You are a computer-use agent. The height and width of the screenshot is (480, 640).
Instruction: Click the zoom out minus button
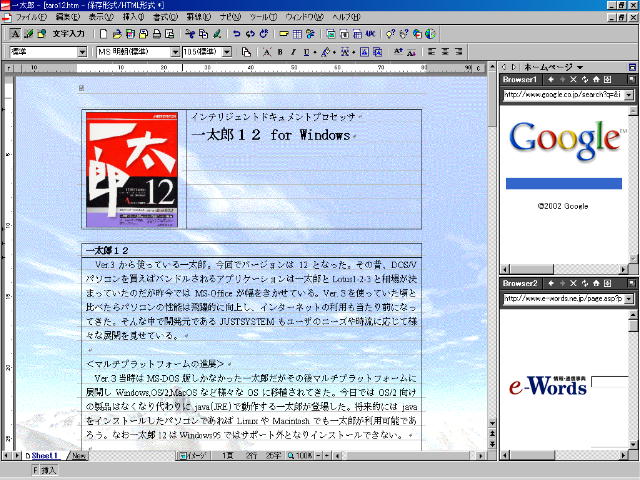coord(319,456)
